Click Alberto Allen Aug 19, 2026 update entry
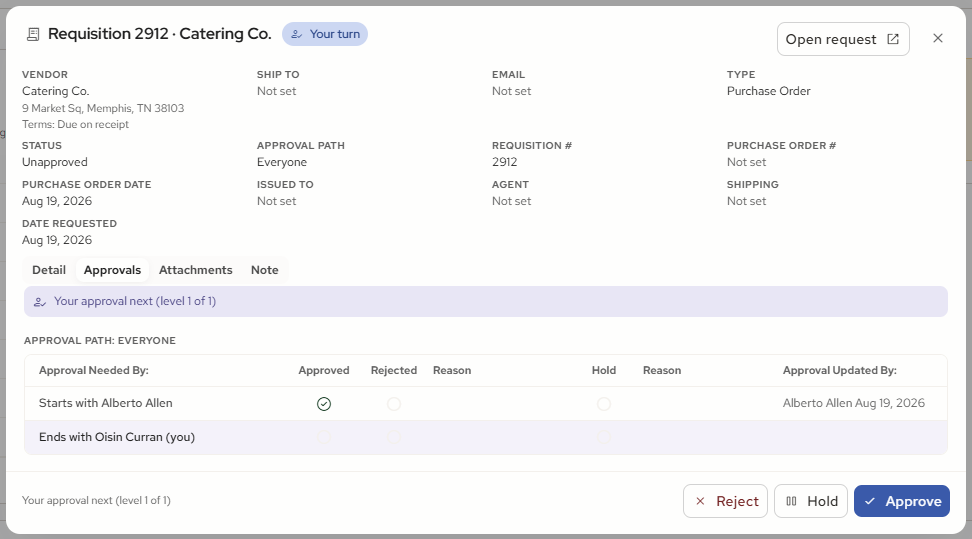Viewport: 972px width, 539px height. pos(854,403)
